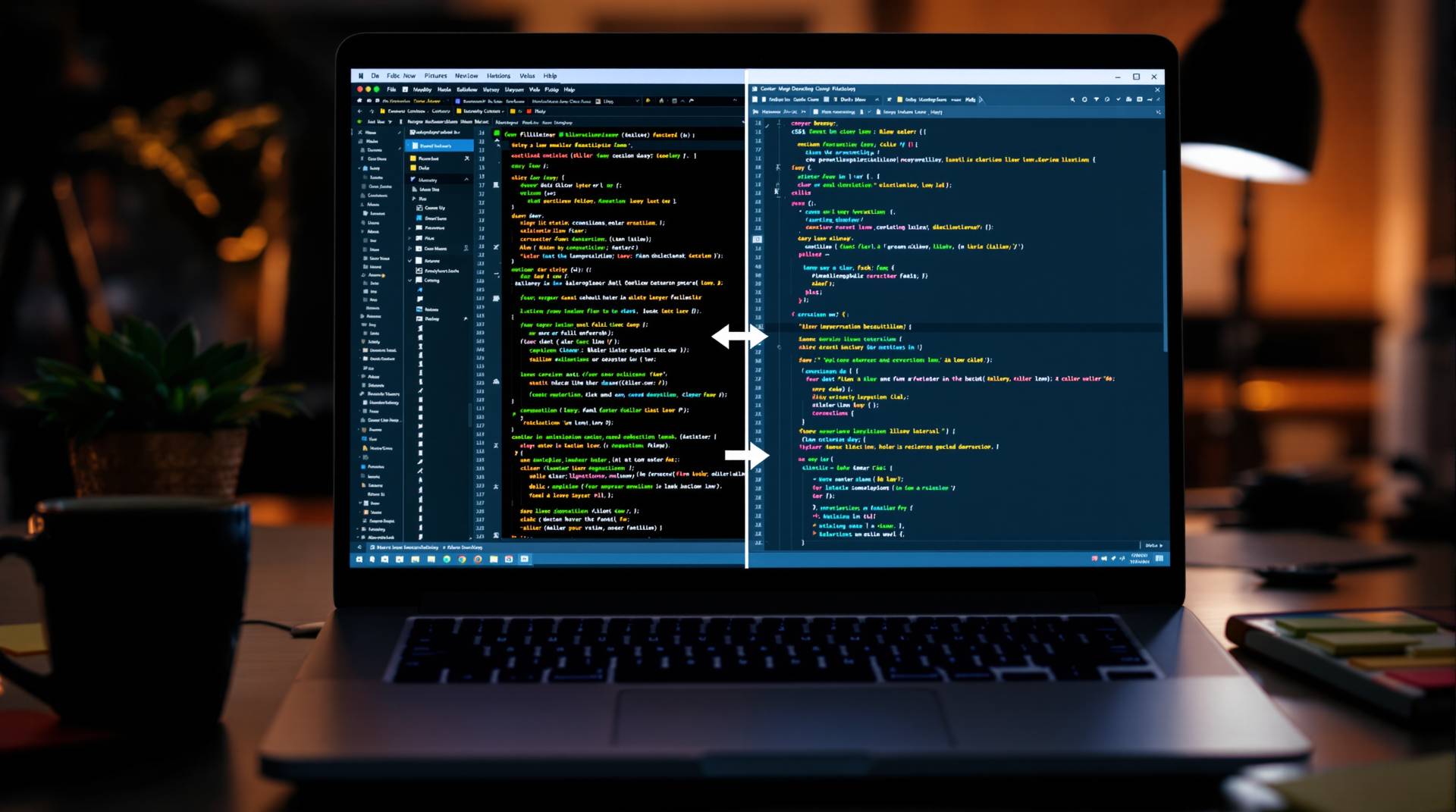Click the home icon in the left toolbar
This screenshot has width=1456, height=812.
point(359,101)
